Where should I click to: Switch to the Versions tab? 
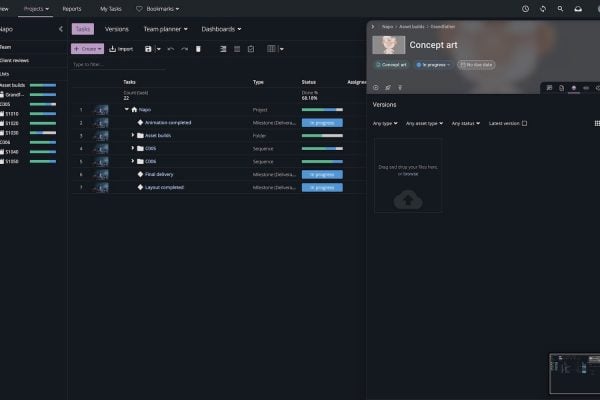(x=117, y=29)
